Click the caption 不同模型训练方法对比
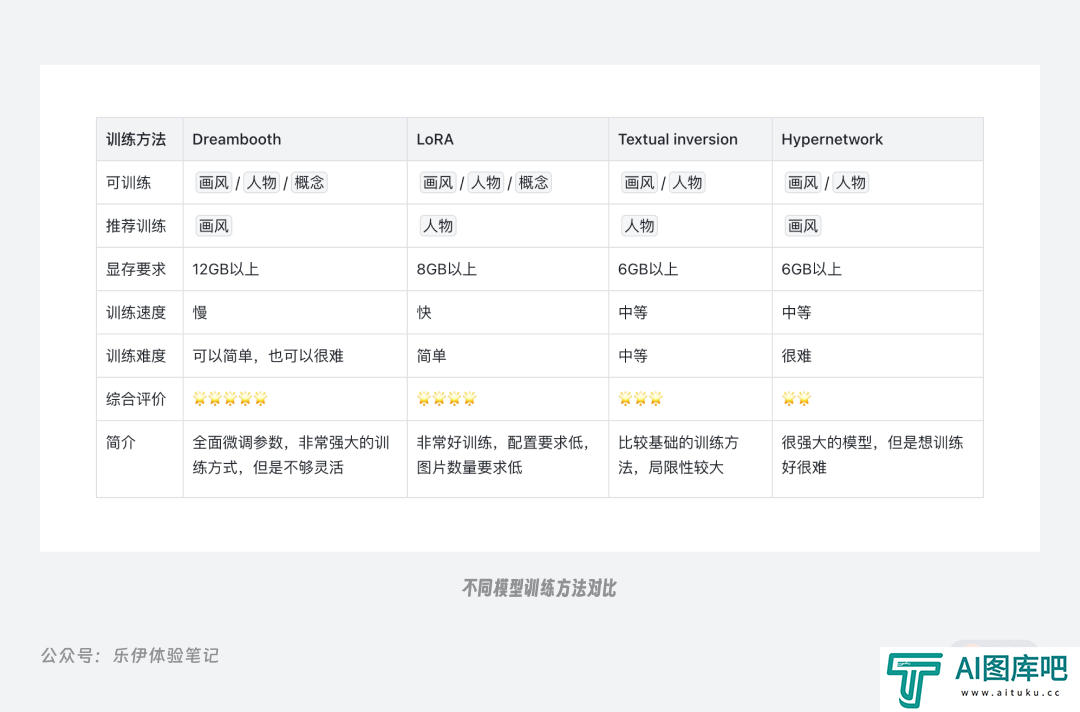 pyautogui.click(x=539, y=588)
